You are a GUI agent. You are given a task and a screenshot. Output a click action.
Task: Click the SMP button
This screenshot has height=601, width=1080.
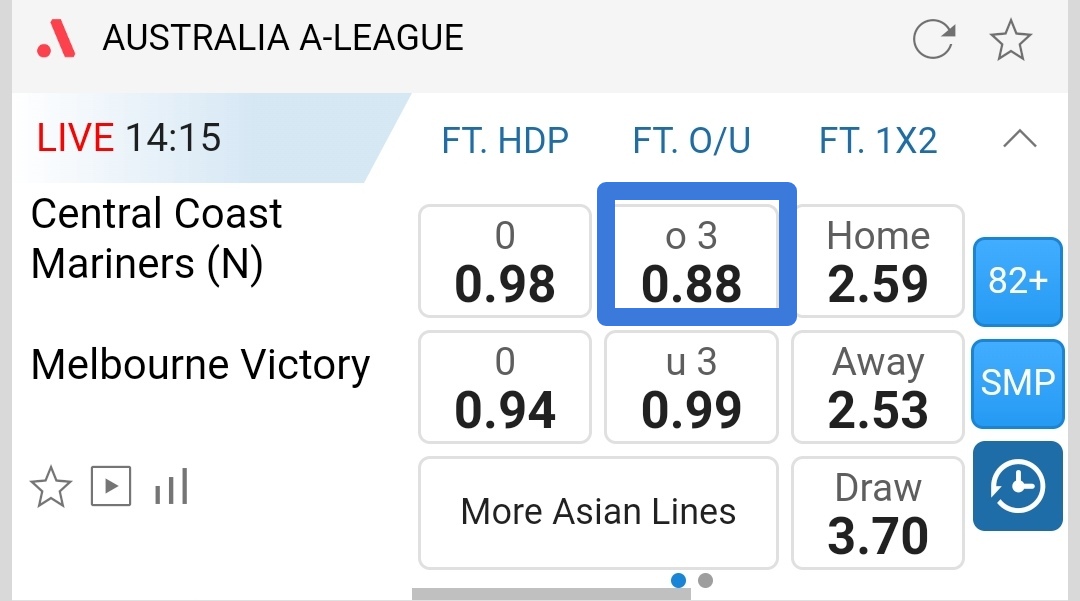[x=1017, y=382]
